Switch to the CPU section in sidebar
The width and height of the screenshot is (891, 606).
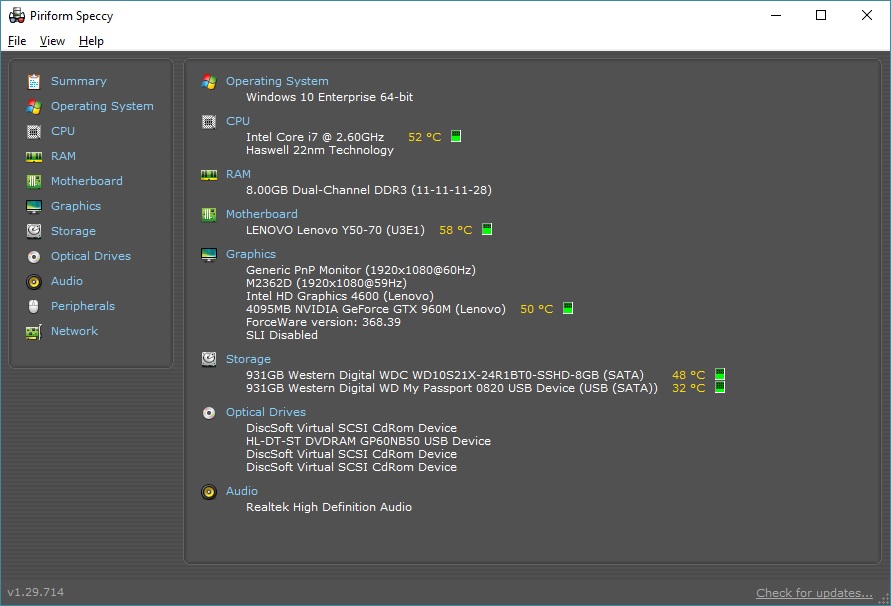click(63, 131)
